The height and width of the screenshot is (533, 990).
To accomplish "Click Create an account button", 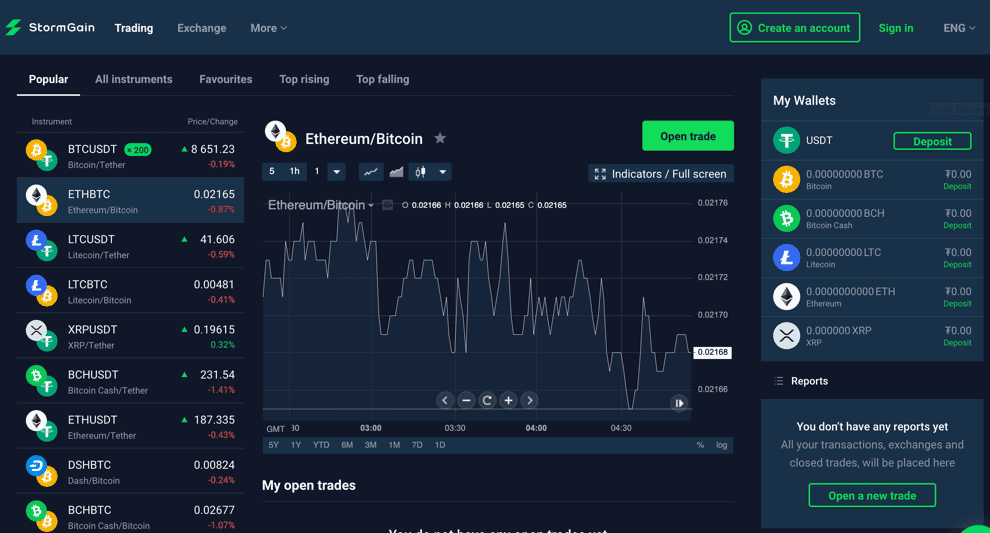I will (x=795, y=28).
